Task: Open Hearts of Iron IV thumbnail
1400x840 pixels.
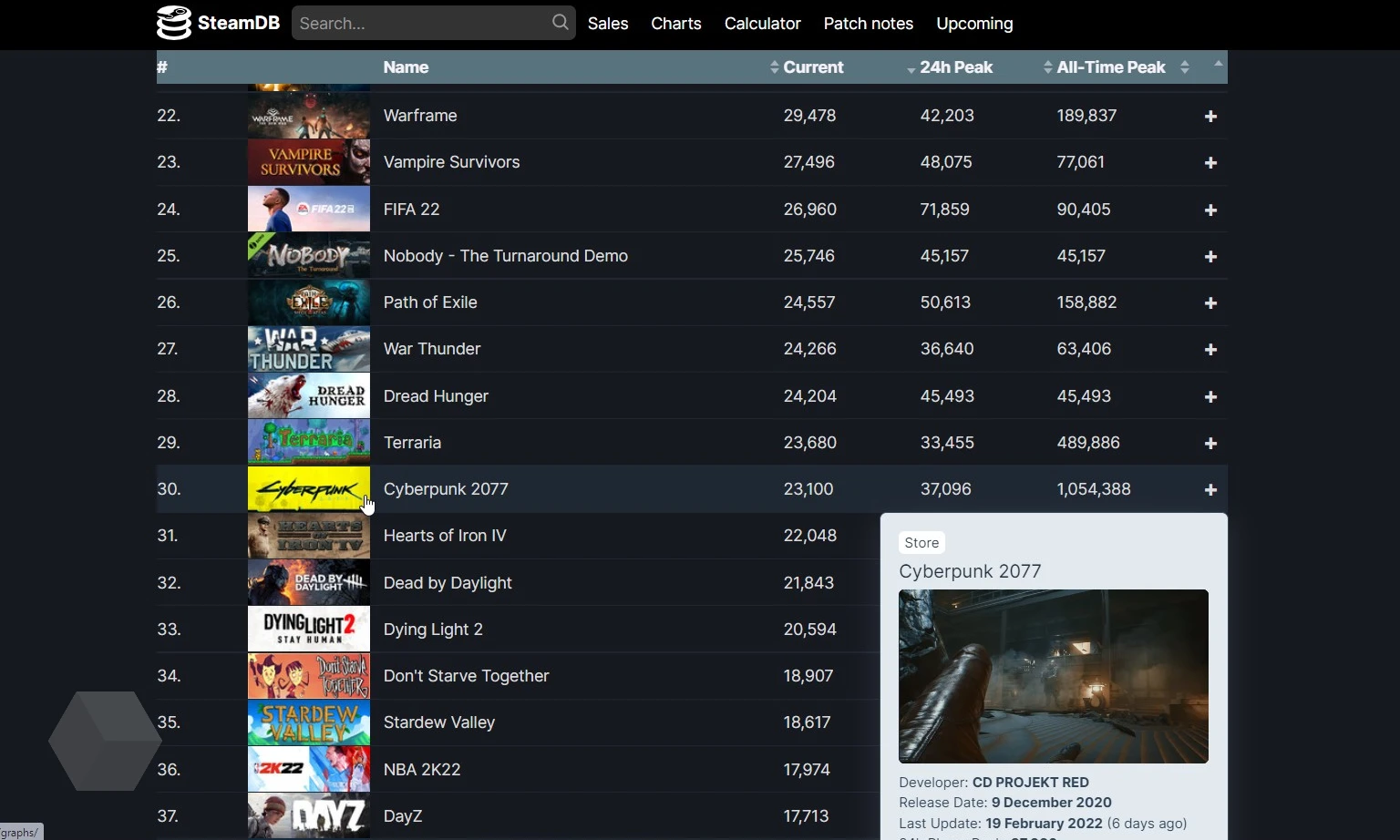Action: (309, 536)
